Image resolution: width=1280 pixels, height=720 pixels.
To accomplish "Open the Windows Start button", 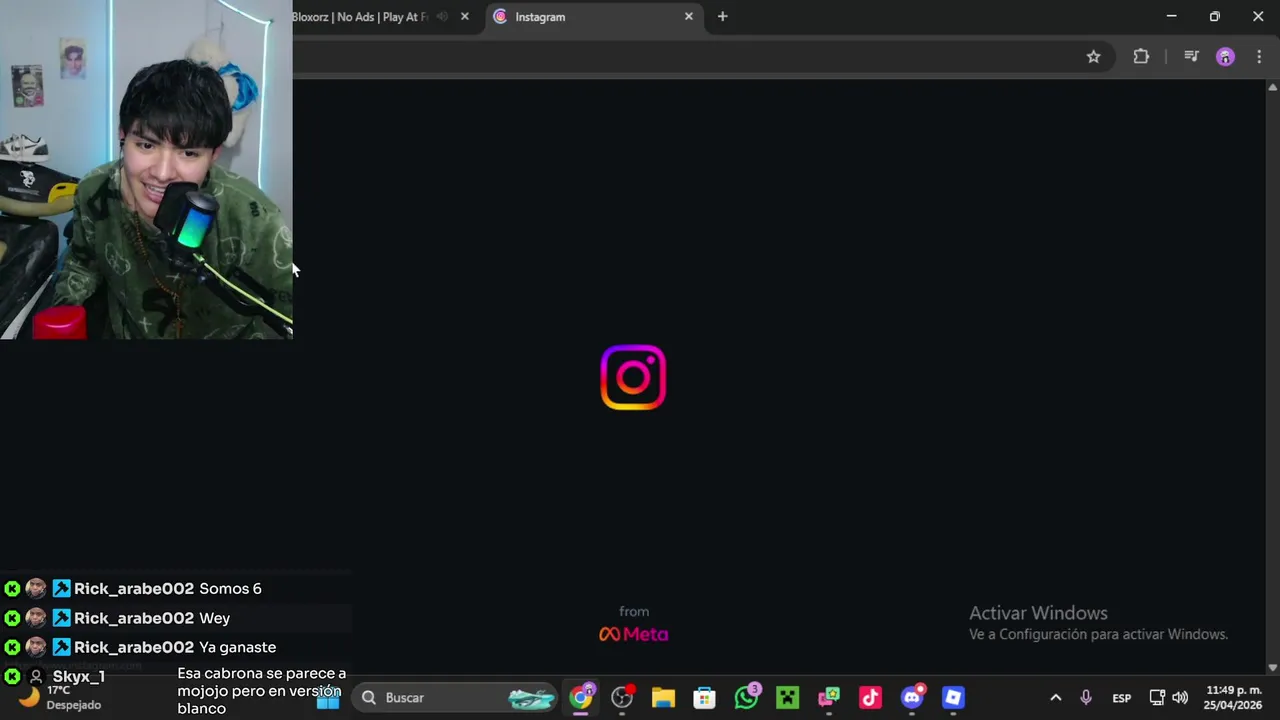I will pyautogui.click(x=328, y=698).
